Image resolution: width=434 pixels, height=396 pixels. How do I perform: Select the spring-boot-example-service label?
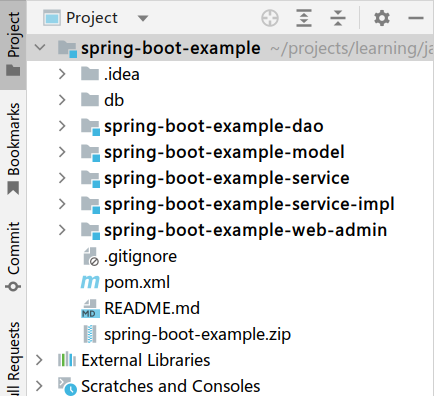227,178
